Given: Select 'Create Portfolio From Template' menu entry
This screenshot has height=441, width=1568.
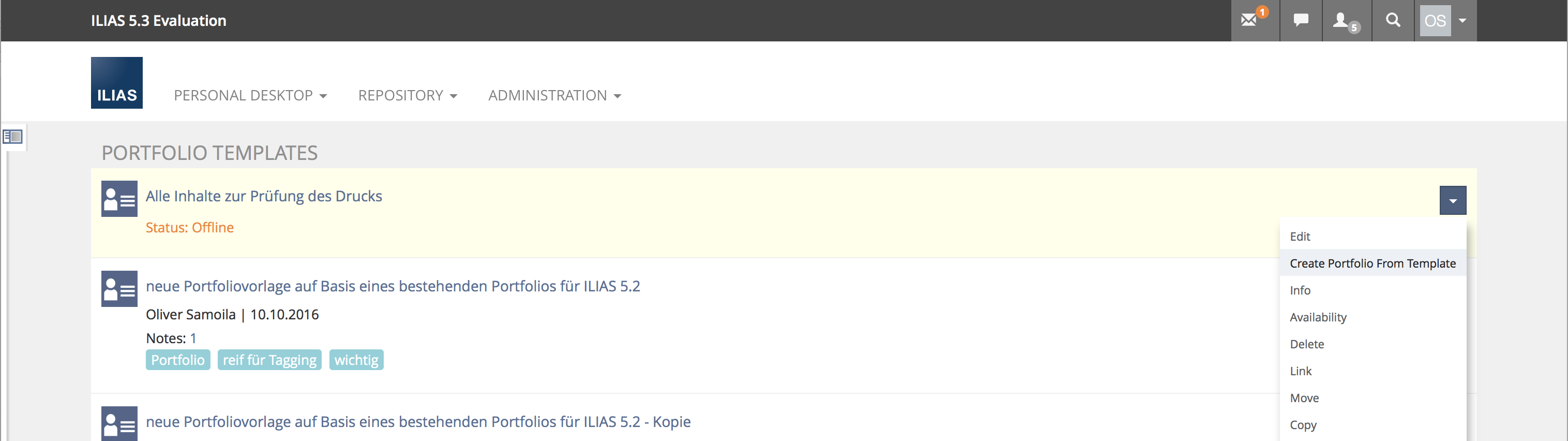Looking at the screenshot, I should (1372, 263).
